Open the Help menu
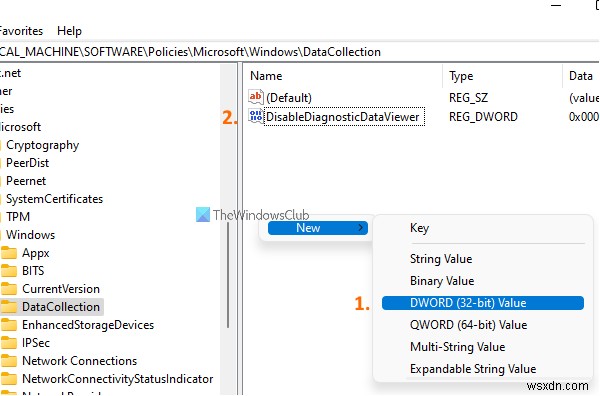Viewport: 600px width, 396px height. pos(69,31)
